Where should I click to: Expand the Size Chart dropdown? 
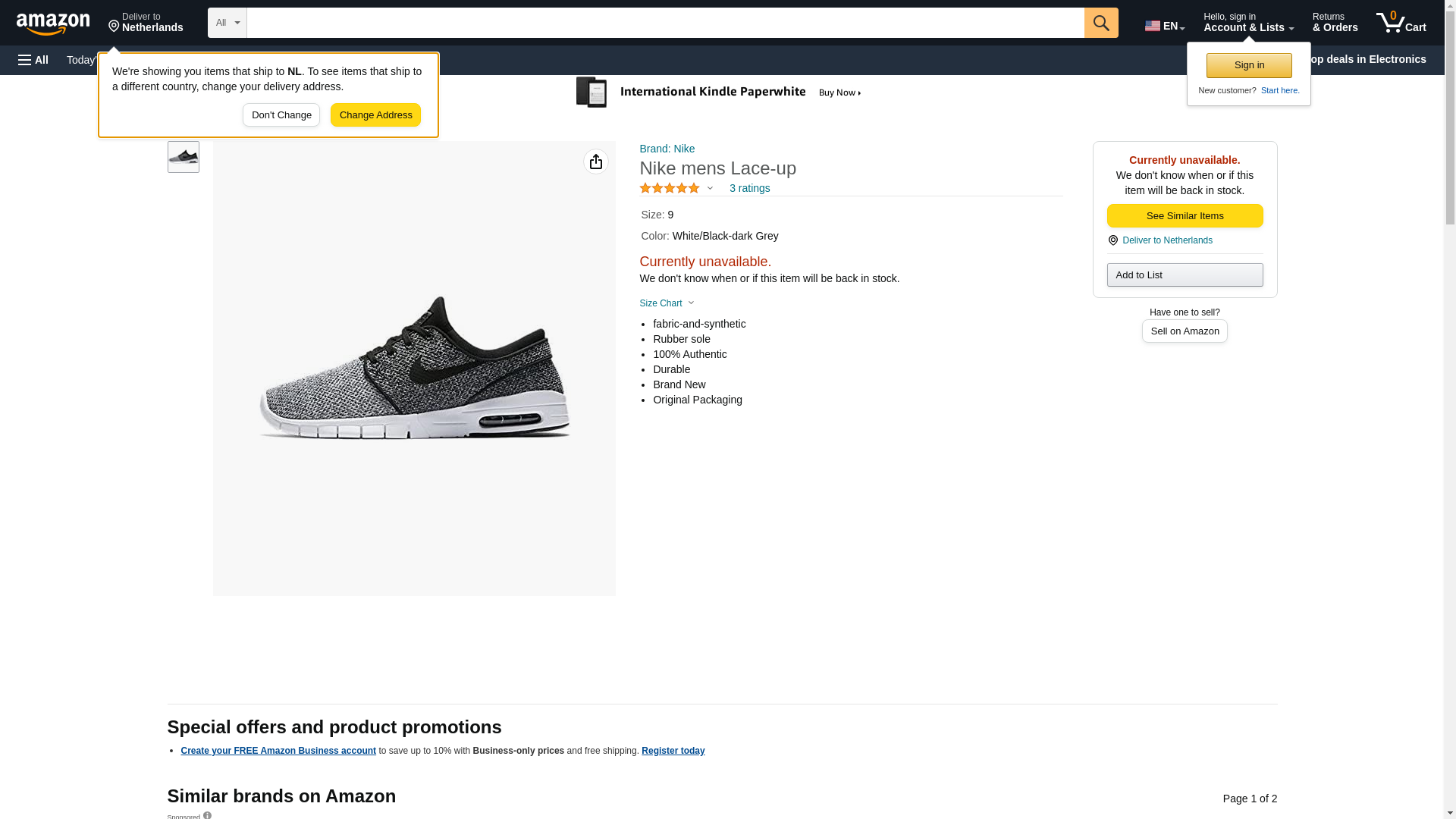point(667,303)
